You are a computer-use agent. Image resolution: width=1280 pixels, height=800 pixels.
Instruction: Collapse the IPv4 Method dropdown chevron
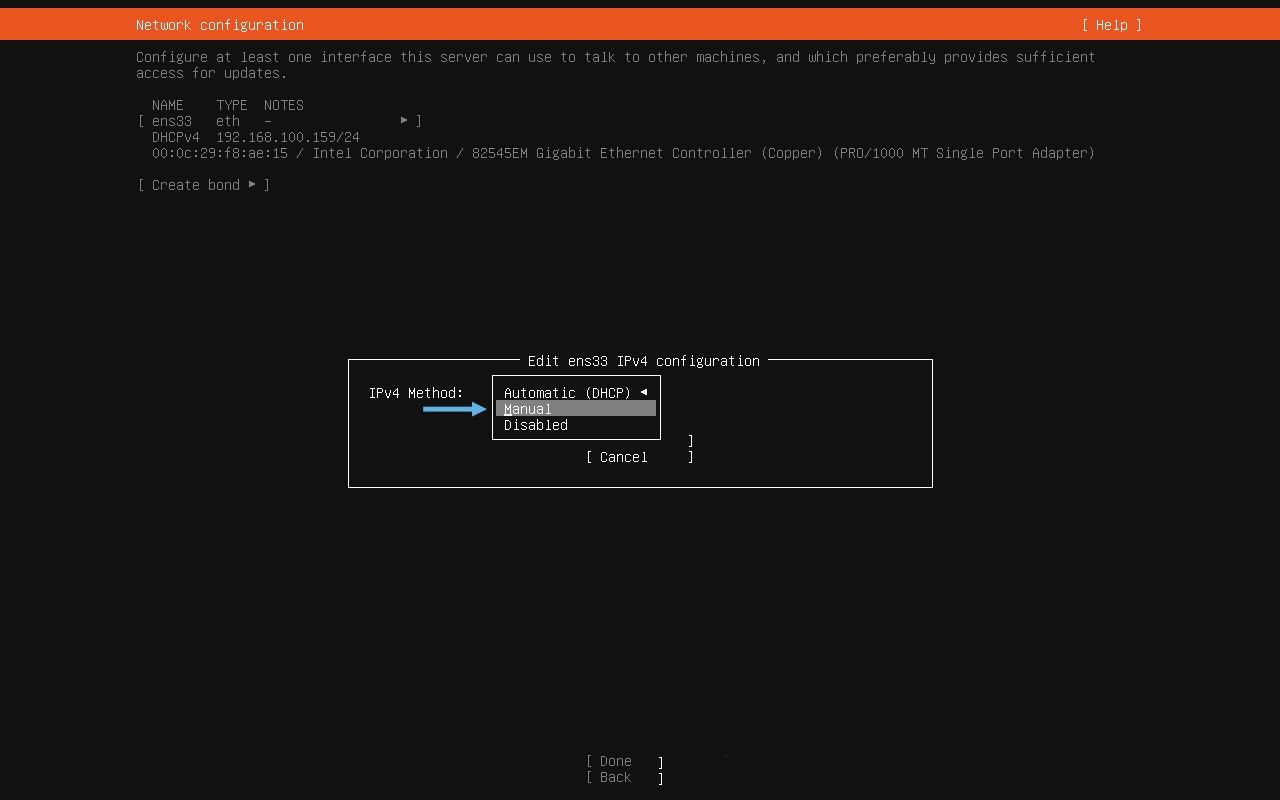coord(644,392)
